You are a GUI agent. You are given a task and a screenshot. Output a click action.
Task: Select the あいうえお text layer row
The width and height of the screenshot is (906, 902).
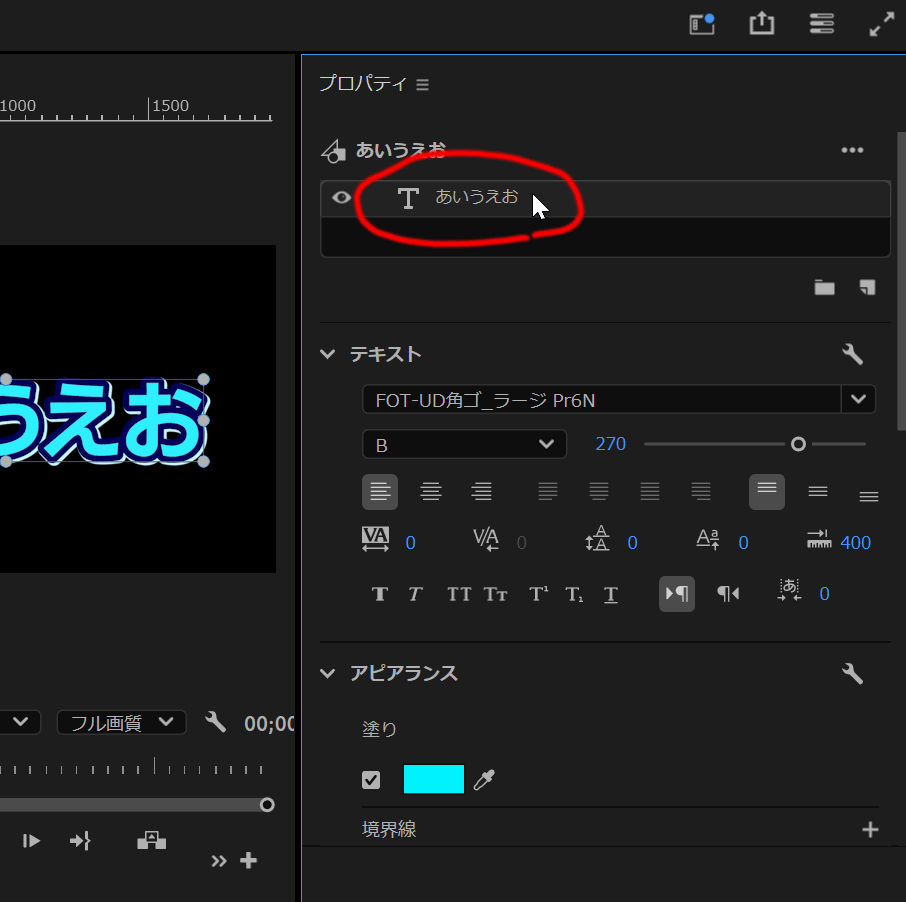pyautogui.click(x=605, y=198)
